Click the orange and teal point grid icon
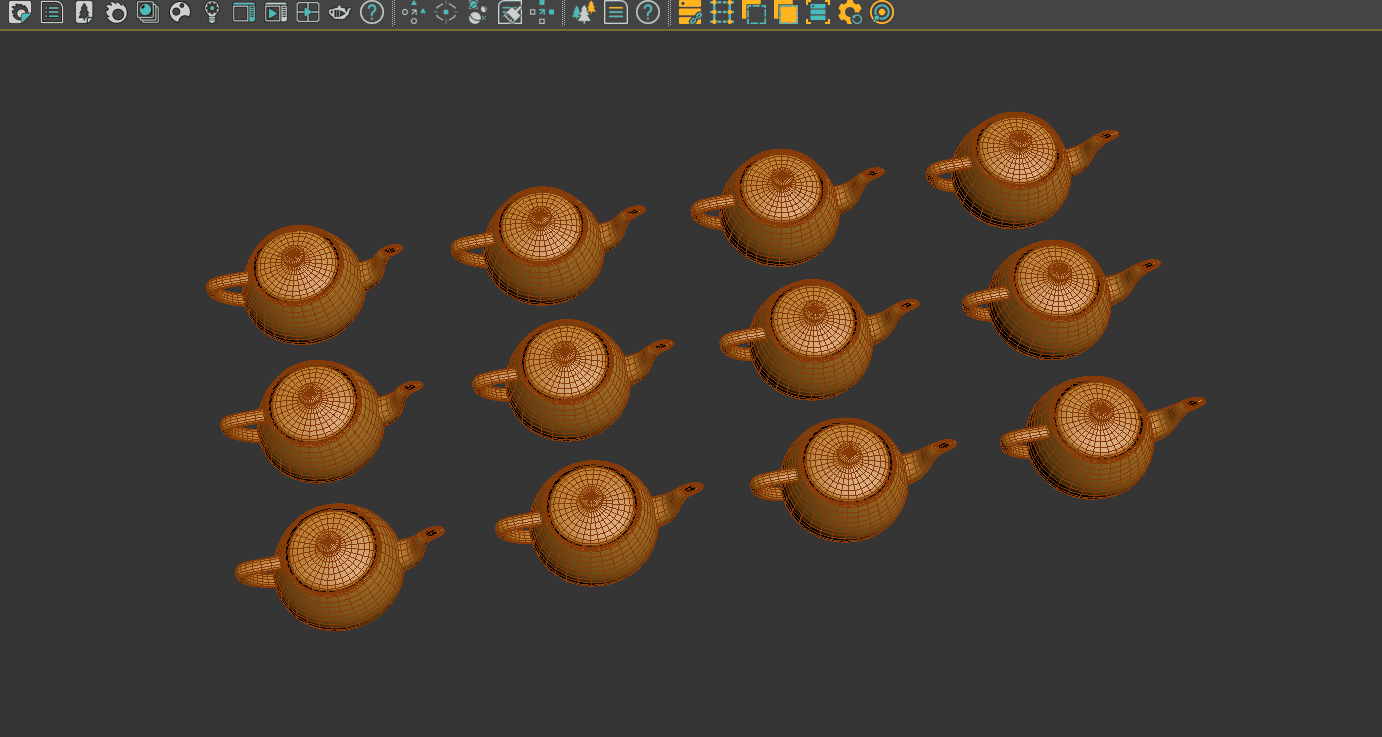Viewport: 1382px width, 737px height. point(722,13)
